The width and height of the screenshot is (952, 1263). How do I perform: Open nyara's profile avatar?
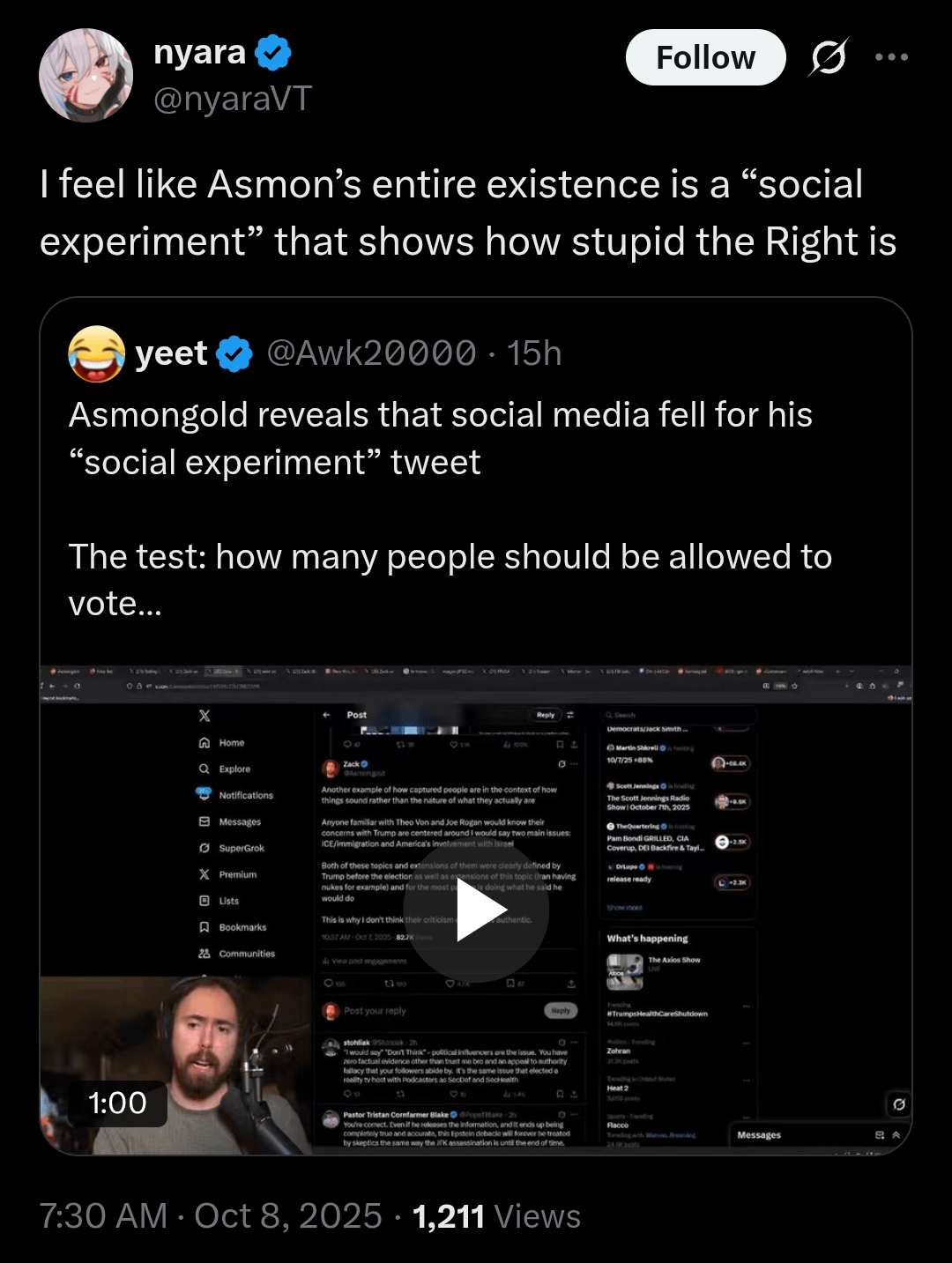86,75
